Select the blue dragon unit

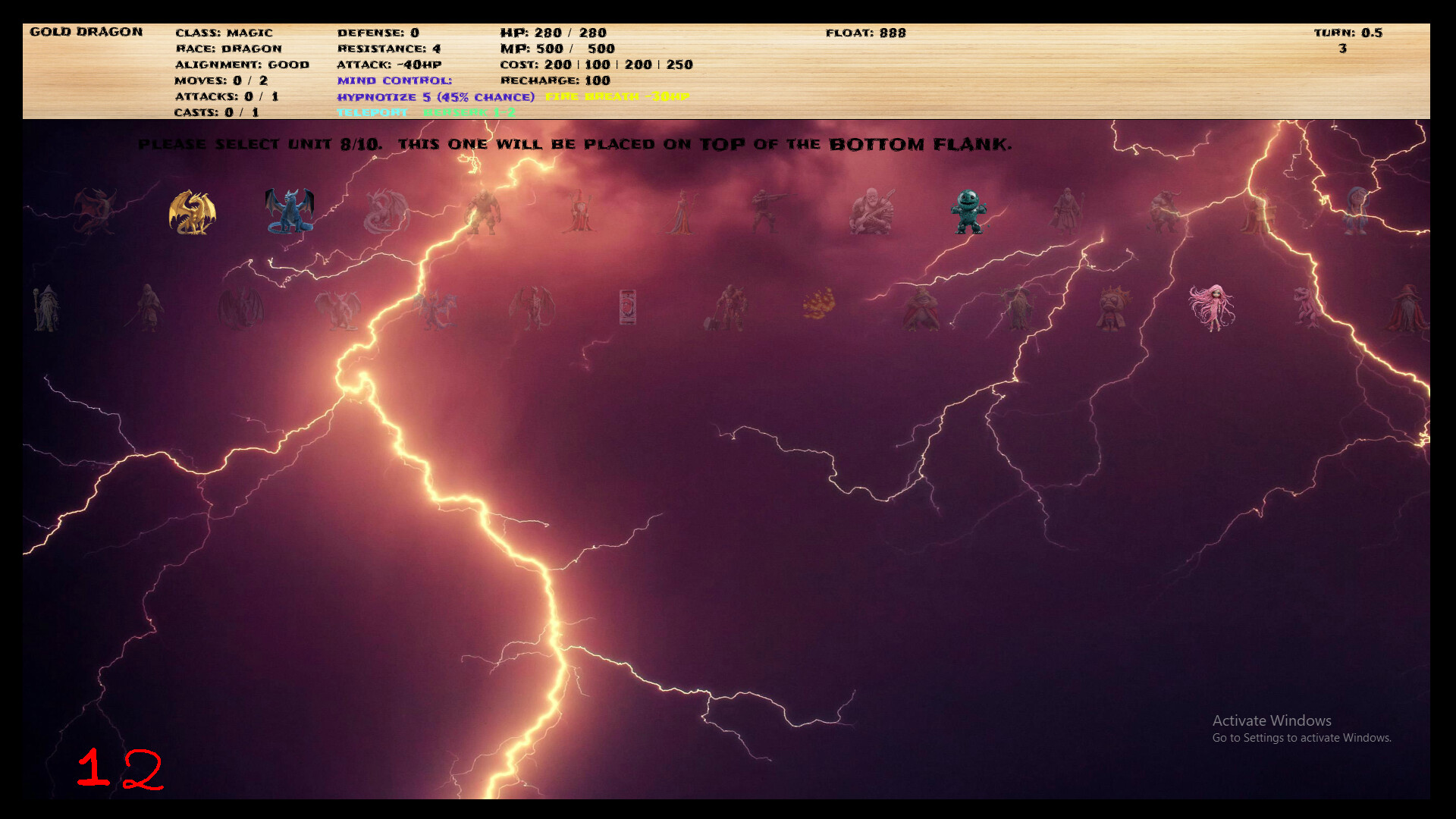pyautogui.click(x=289, y=211)
